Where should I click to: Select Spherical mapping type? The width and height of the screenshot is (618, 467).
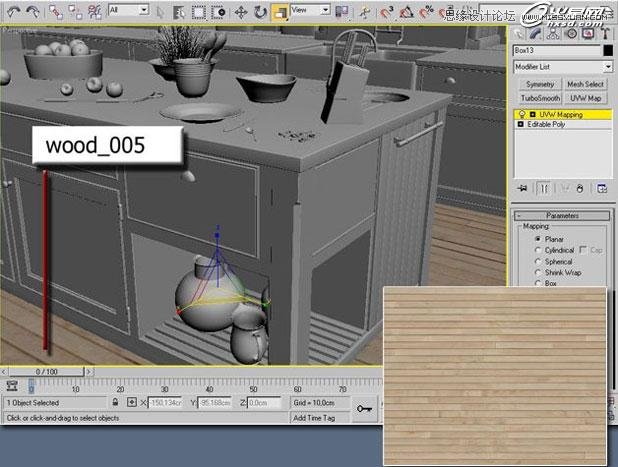538,262
